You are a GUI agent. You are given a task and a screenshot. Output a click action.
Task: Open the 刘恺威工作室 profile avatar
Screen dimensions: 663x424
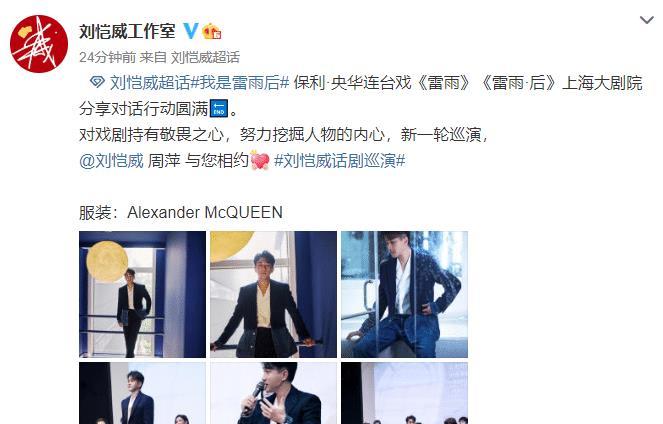(x=39, y=44)
